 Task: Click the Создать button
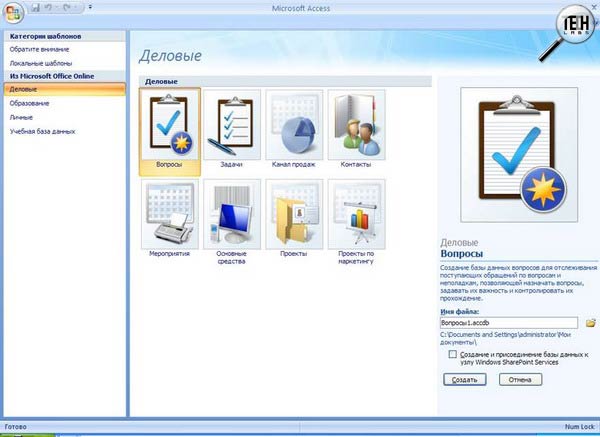coord(465,380)
